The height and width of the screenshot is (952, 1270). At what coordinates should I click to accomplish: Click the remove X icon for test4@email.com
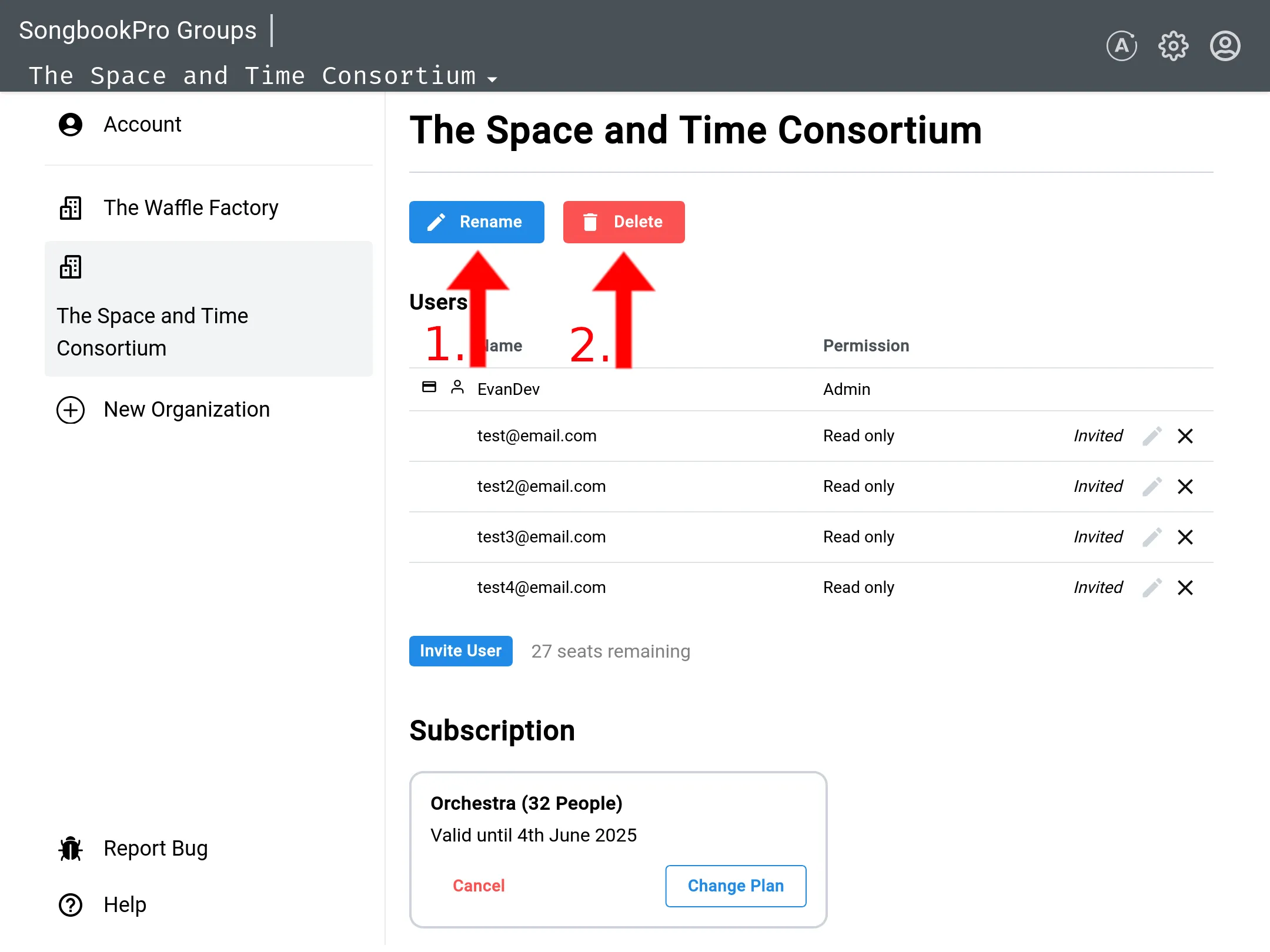coord(1185,587)
